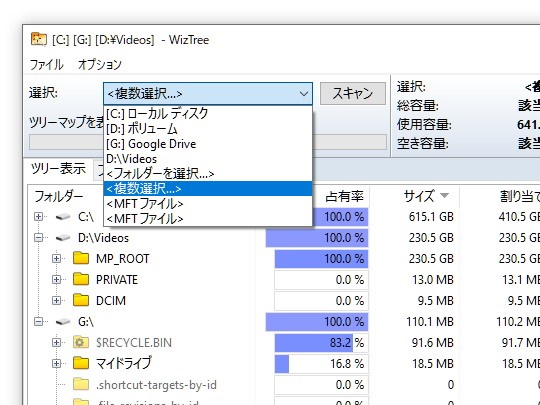Expand the マイドライブ folder node
This screenshot has width=540, height=405.
pyautogui.click(x=56, y=364)
